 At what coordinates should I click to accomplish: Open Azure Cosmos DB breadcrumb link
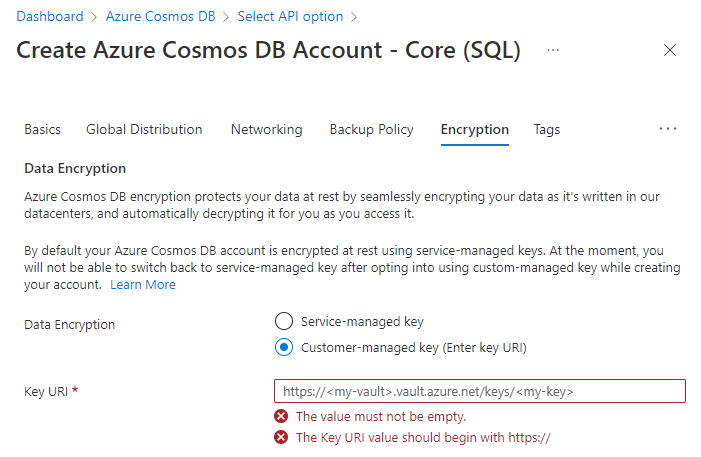(x=160, y=17)
